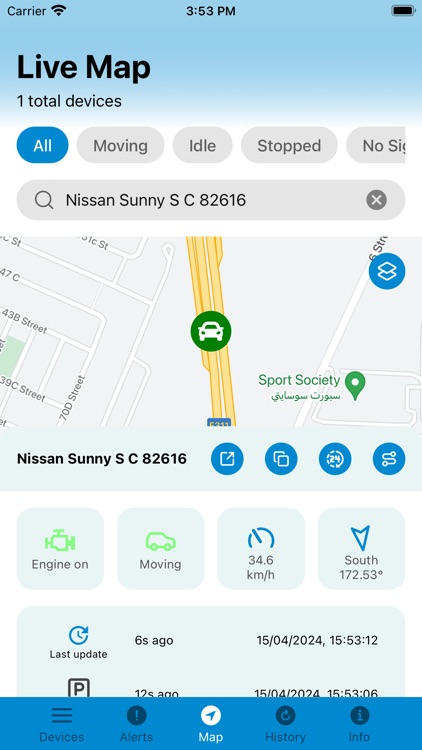This screenshot has width=422, height=750.
Task: Tap the 34.6 km/h speed card
Action: tap(261, 549)
